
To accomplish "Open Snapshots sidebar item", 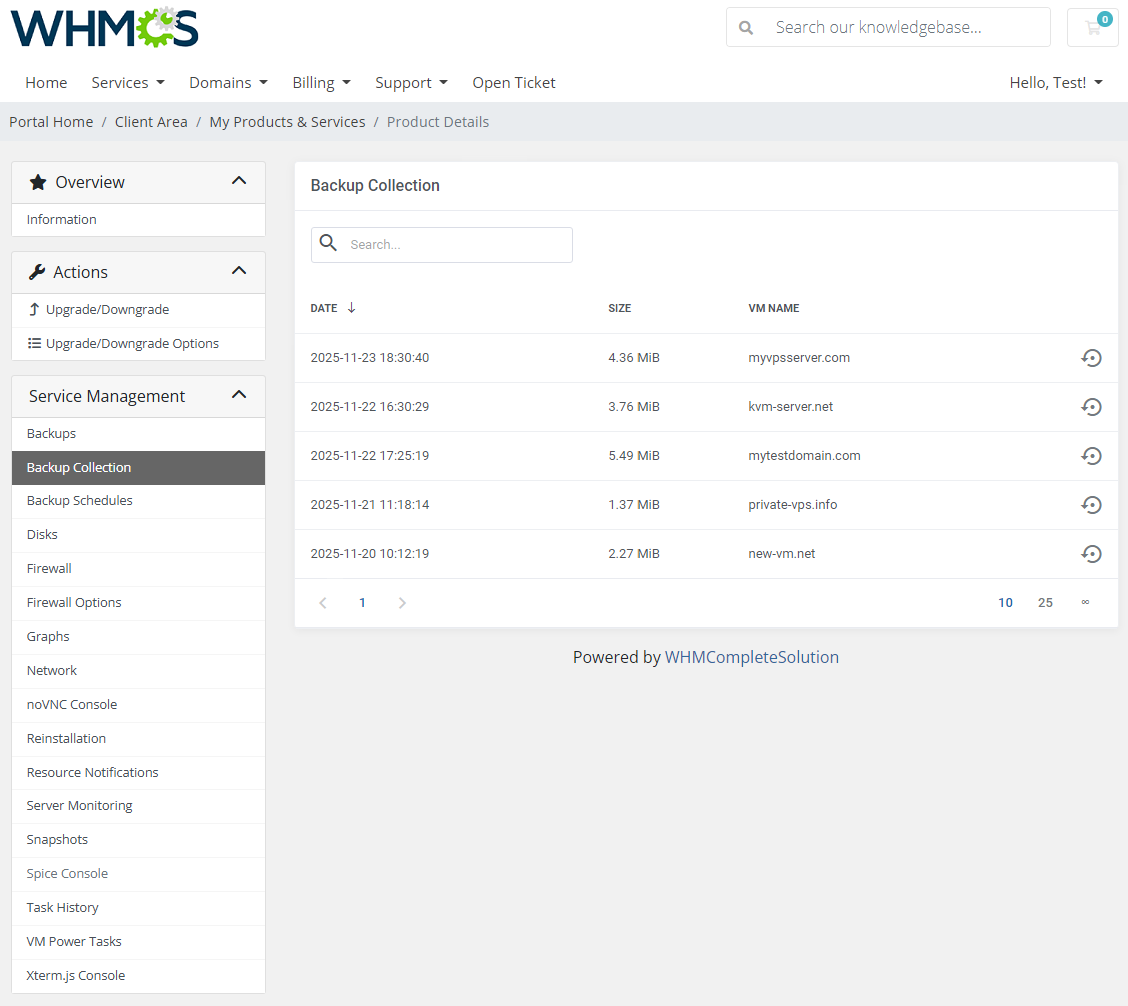I will (138, 840).
